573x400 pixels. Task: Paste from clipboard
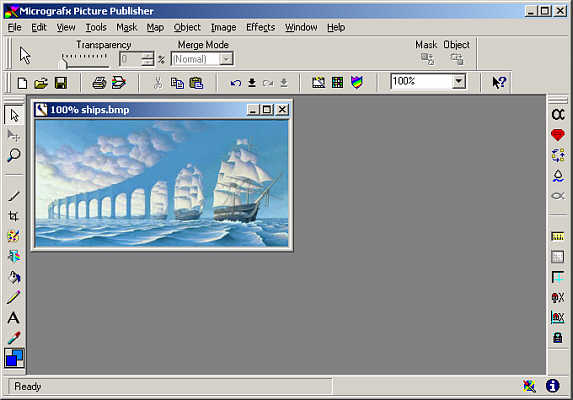pos(196,83)
